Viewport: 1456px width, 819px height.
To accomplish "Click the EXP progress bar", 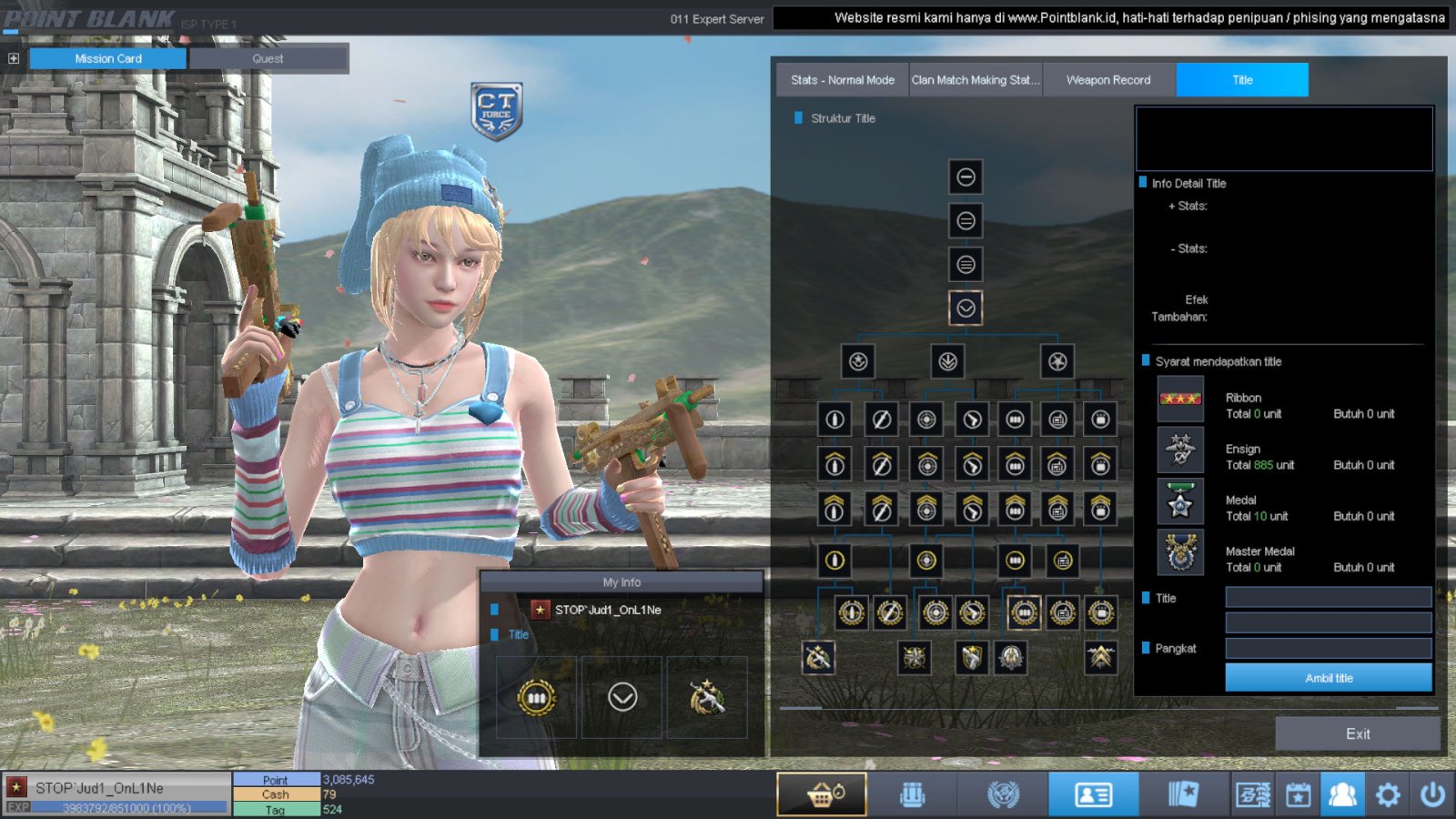I will point(128,808).
